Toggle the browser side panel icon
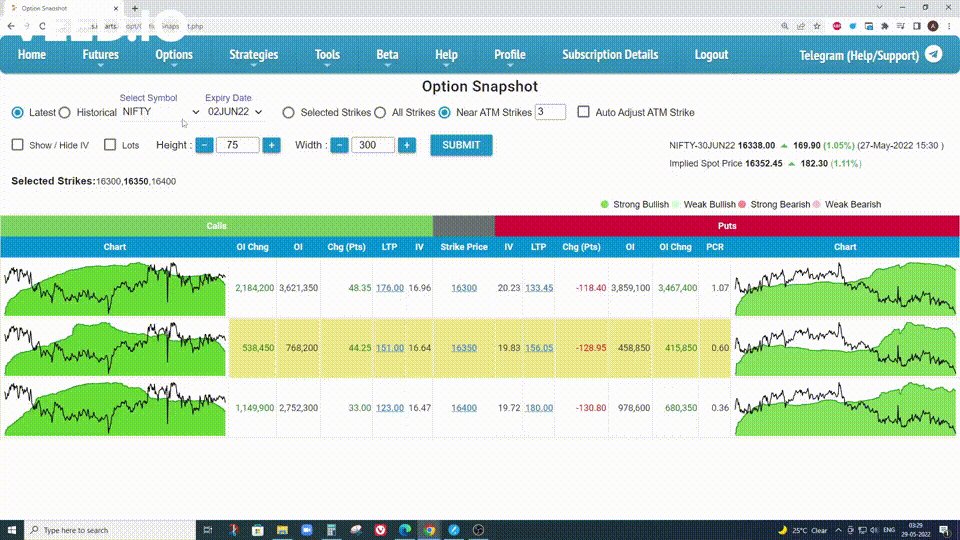Image resolution: width=960 pixels, height=540 pixels. (917, 26)
